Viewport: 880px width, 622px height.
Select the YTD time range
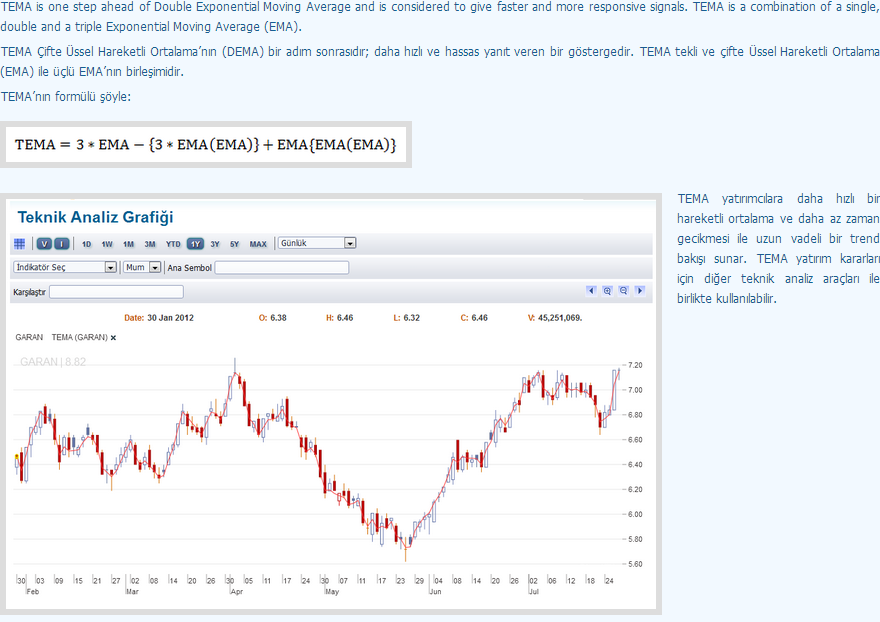pyautogui.click(x=173, y=244)
